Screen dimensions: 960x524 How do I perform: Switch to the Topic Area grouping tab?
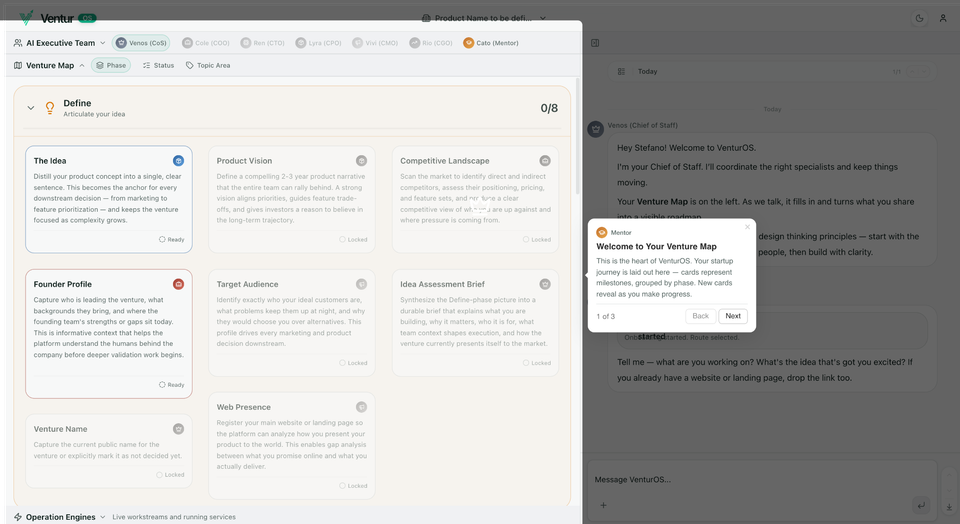(x=208, y=66)
